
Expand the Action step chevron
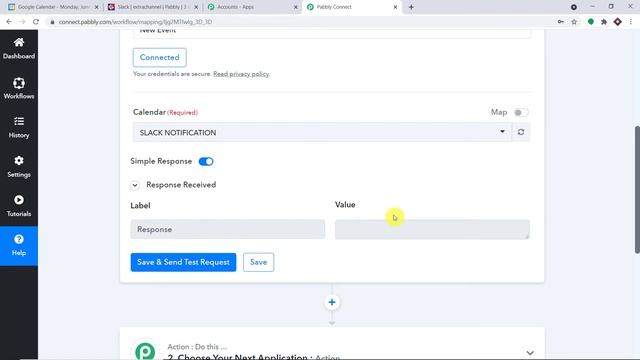(530, 353)
